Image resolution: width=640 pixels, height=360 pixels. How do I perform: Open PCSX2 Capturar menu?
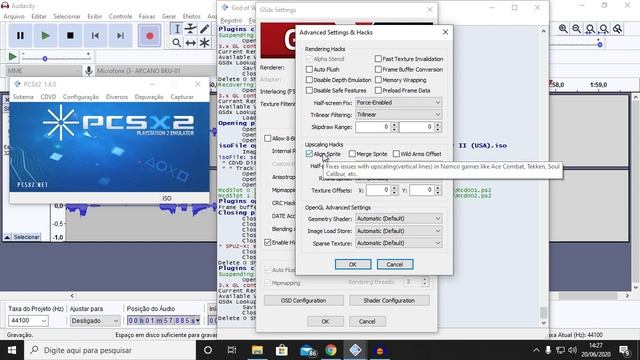click(x=182, y=97)
